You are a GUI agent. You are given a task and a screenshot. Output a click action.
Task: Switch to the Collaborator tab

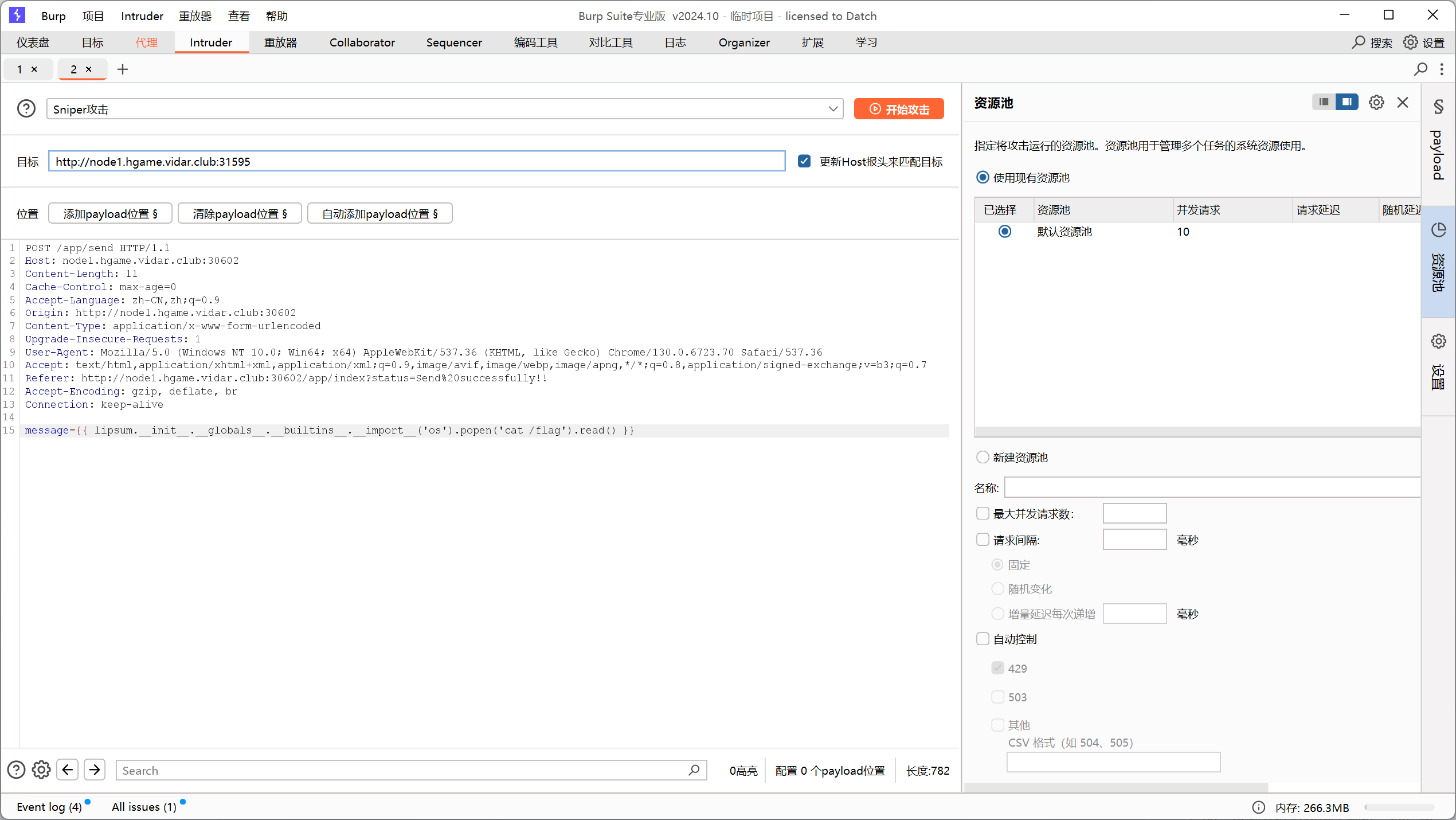[x=362, y=42]
